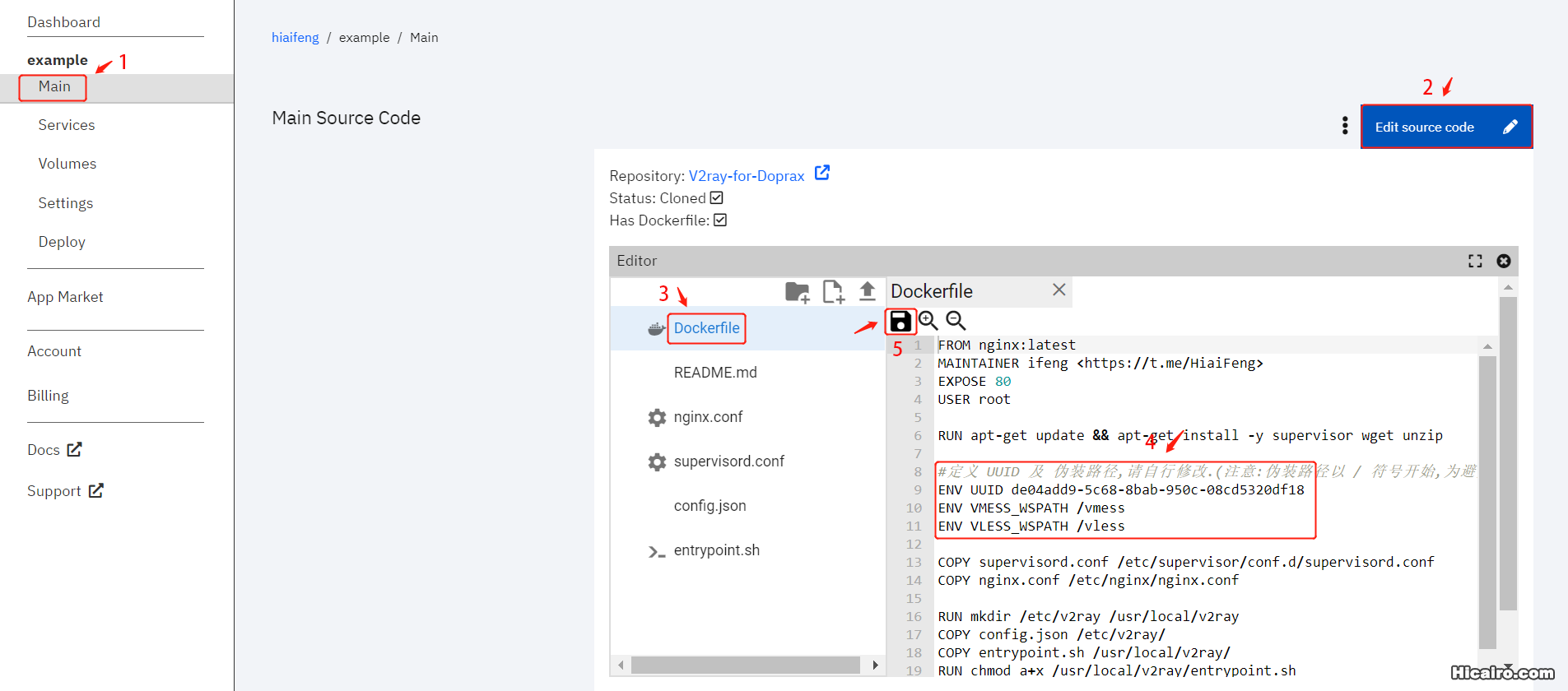Viewport: 1568px width, 691px height.
Task: Click the Has Dockerfile checkbox
Action: (x=720, y=220)
